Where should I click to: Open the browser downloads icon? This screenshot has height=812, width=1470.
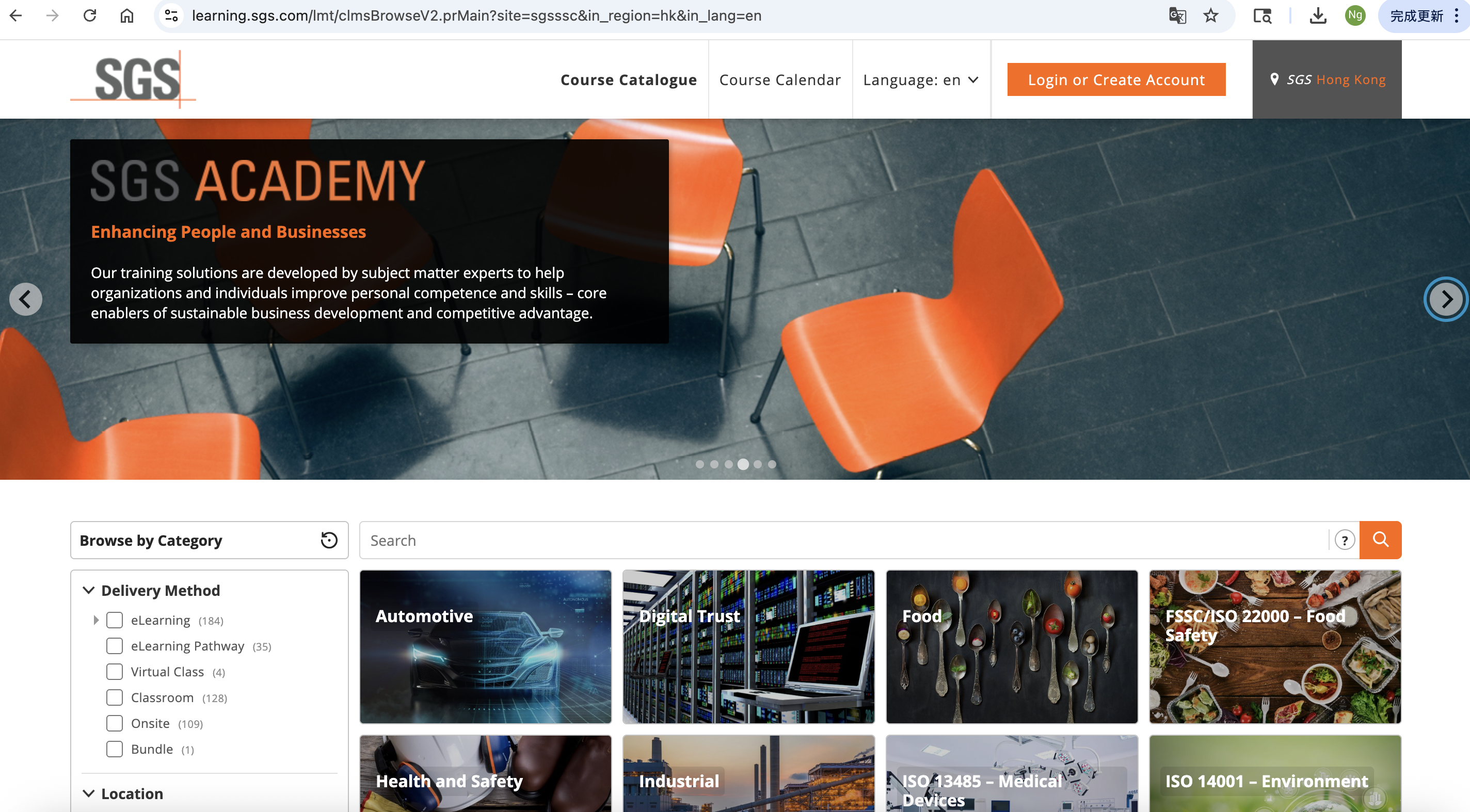[1317, 15]
